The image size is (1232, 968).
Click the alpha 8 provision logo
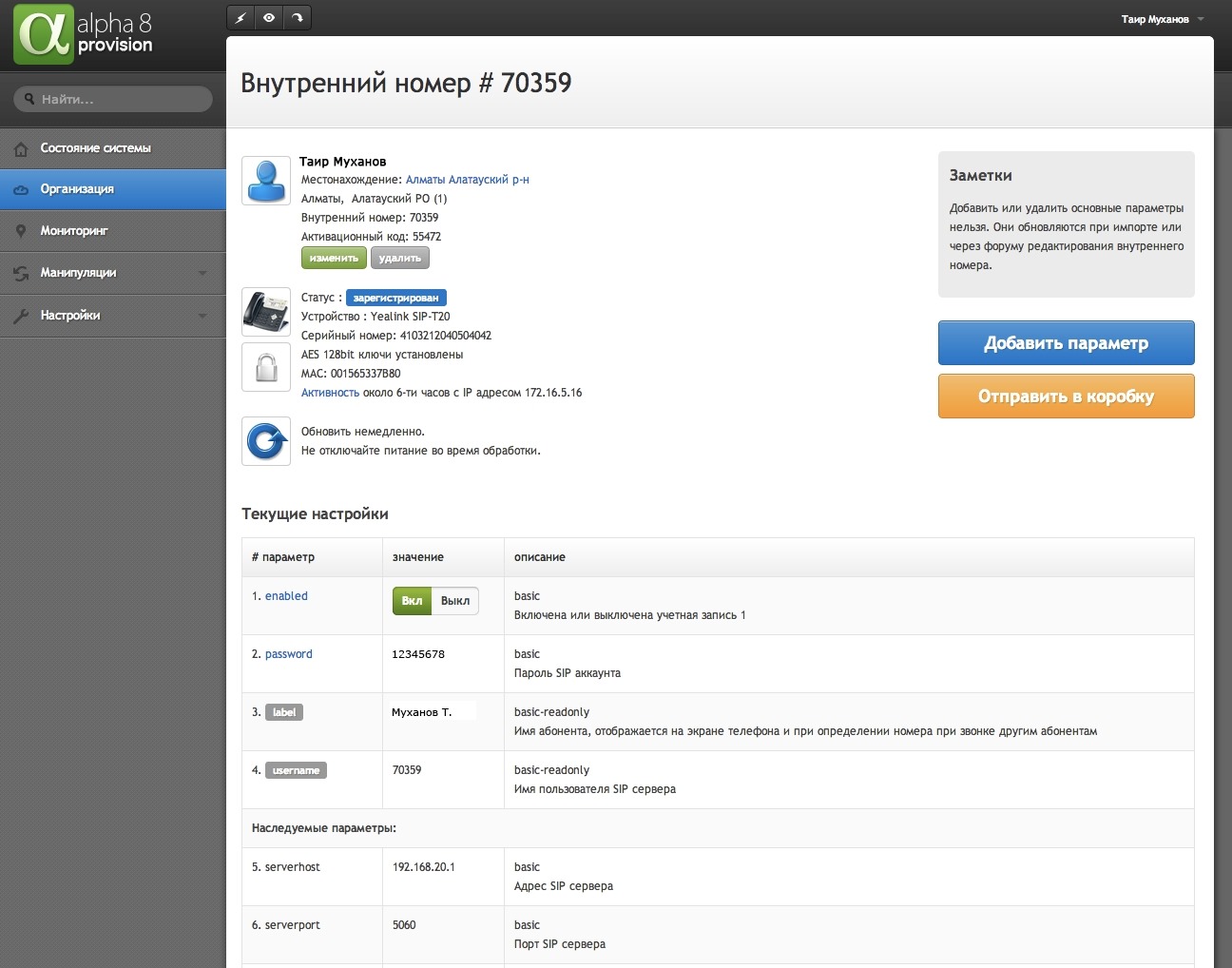[84, 34]
